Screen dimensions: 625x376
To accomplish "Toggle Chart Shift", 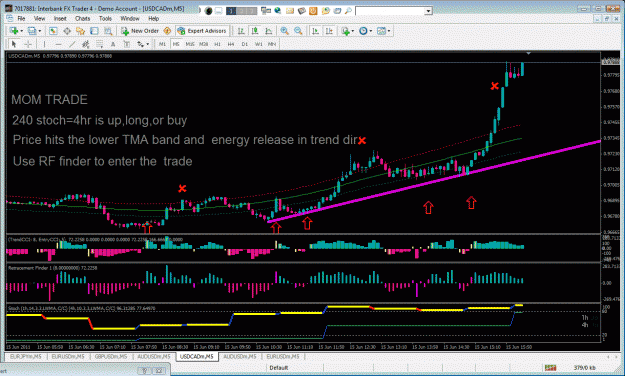I will click(x=329, y=31).
